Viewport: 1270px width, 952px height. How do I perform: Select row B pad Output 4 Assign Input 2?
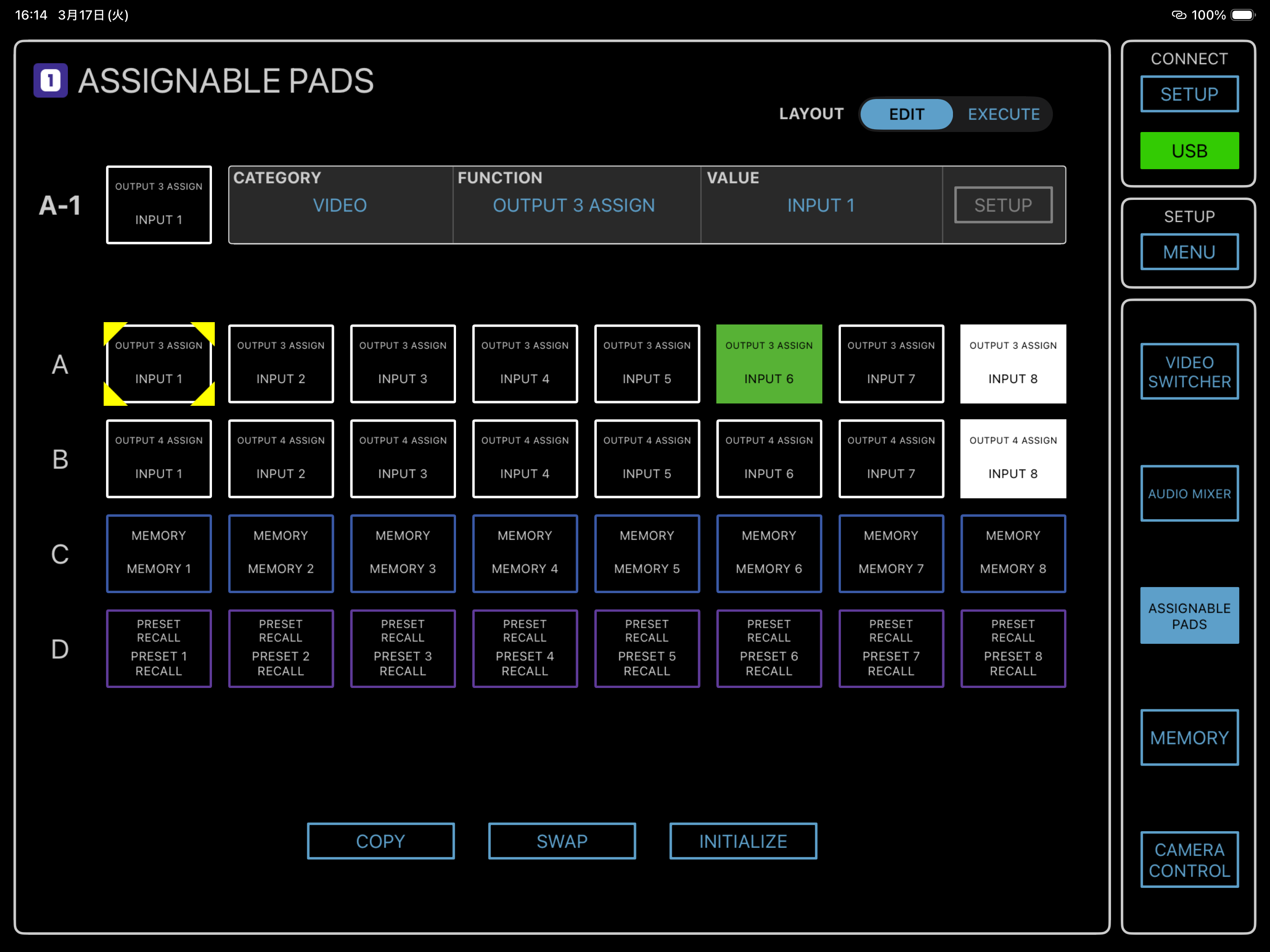(x=281, y=459)
